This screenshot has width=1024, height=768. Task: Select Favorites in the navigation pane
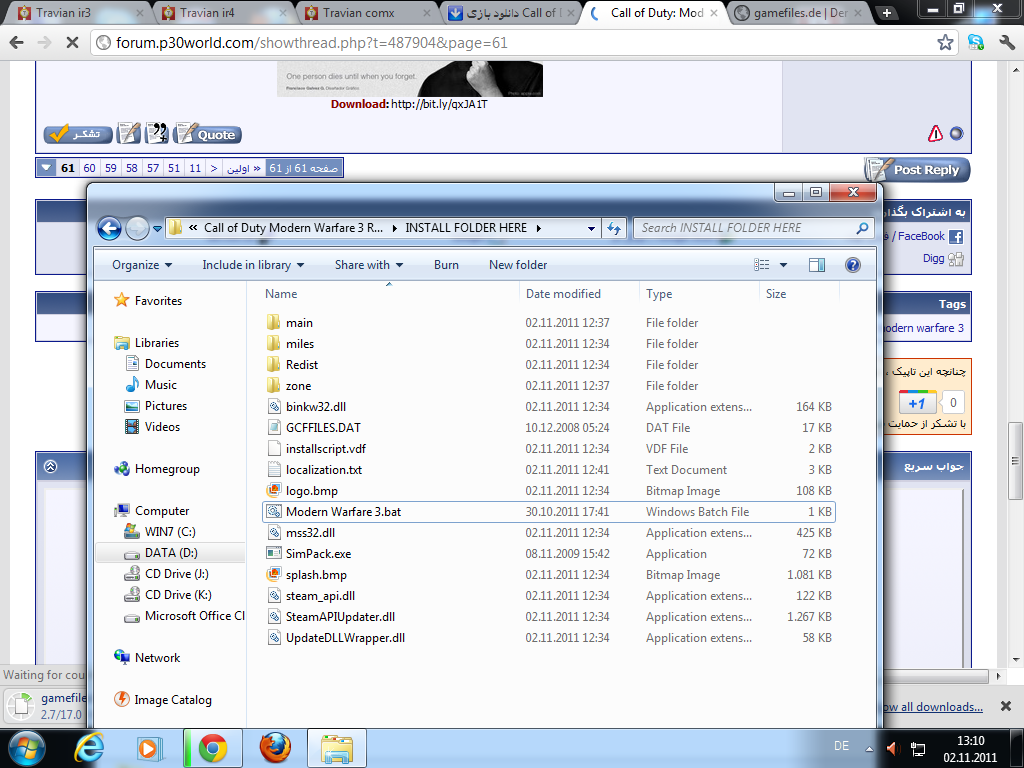pyautogui.click(x=158, y=300)
